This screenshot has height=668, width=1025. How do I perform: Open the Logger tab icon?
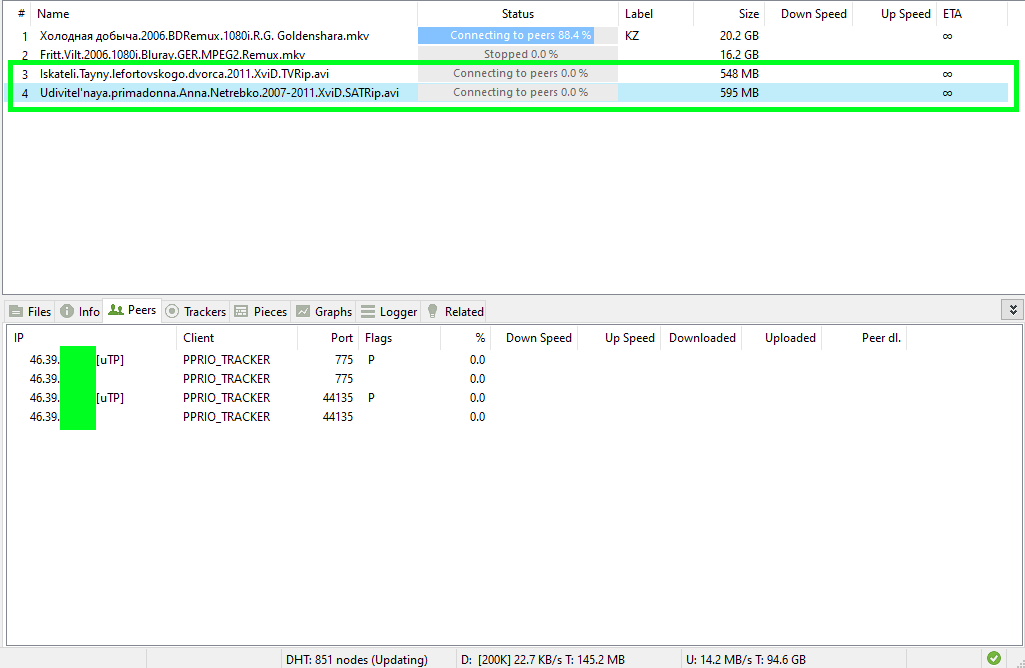pos(368,312)
